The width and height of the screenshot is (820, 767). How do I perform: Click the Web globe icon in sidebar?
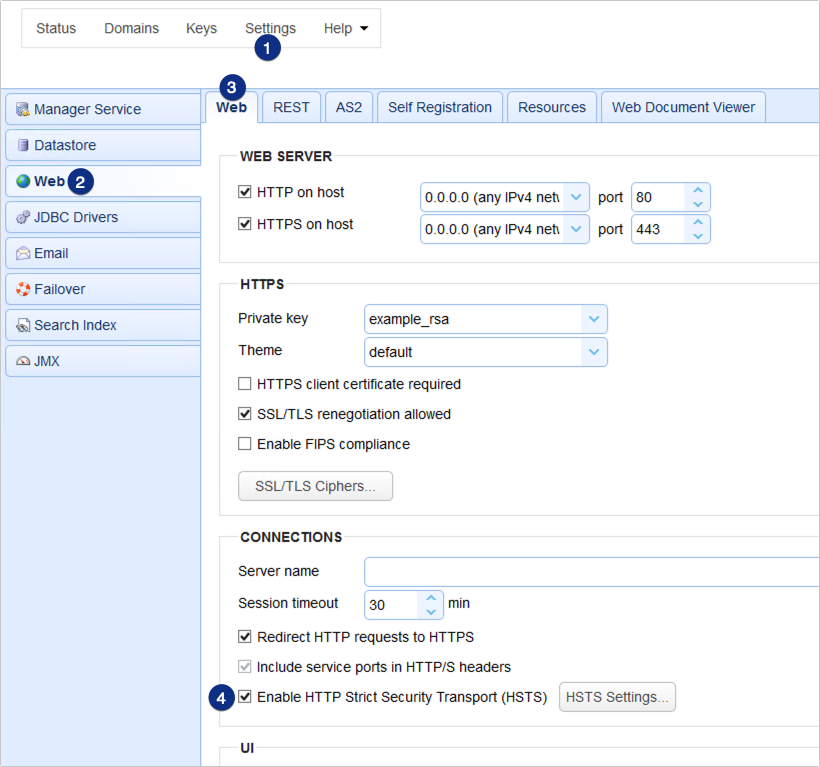pyautogui.click(x=24, y=181)
